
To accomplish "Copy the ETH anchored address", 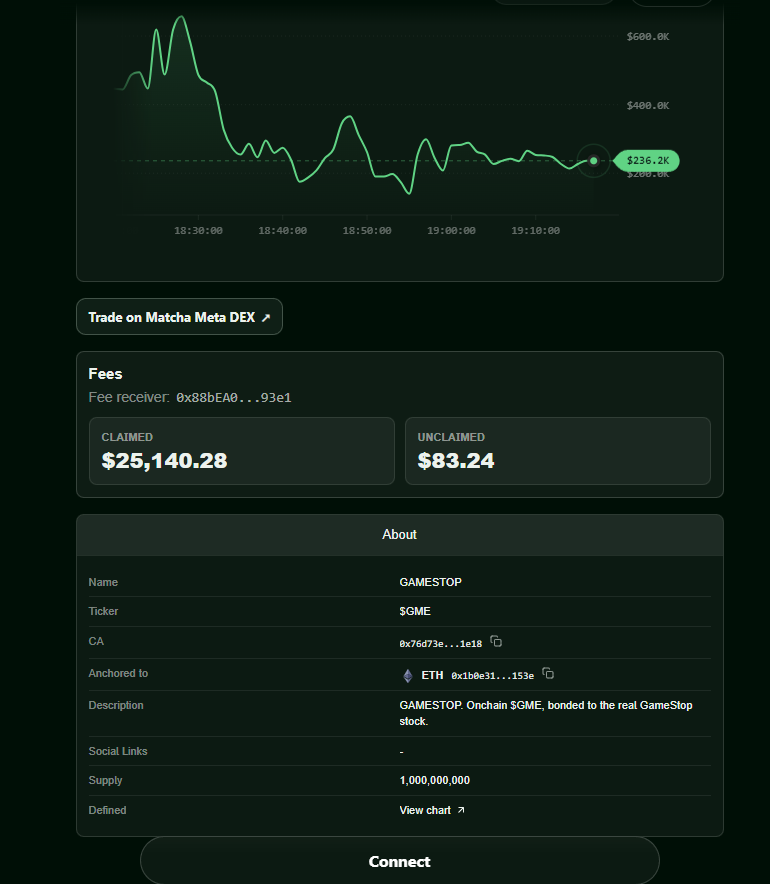I will click(548, 673).
